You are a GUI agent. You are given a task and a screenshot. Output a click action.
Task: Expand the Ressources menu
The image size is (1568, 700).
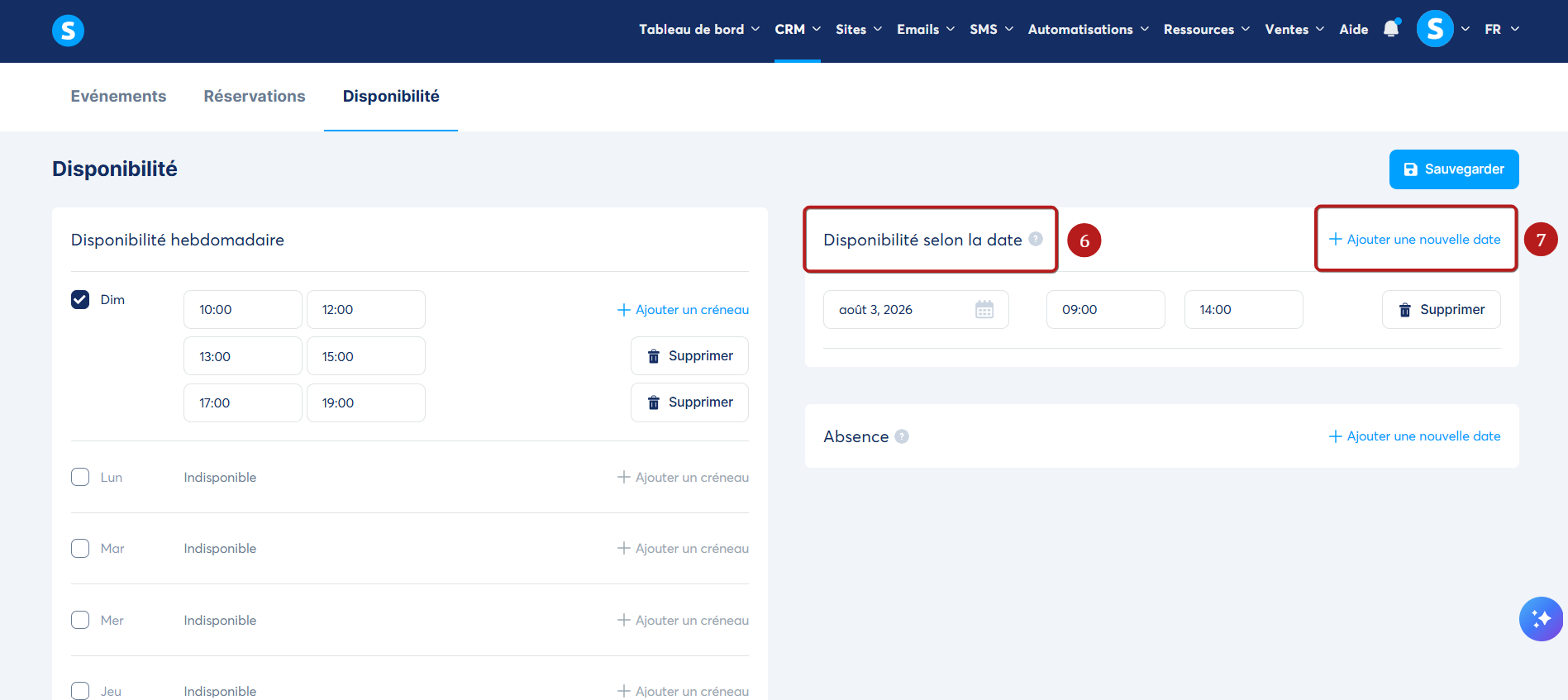coord(1207,29)
